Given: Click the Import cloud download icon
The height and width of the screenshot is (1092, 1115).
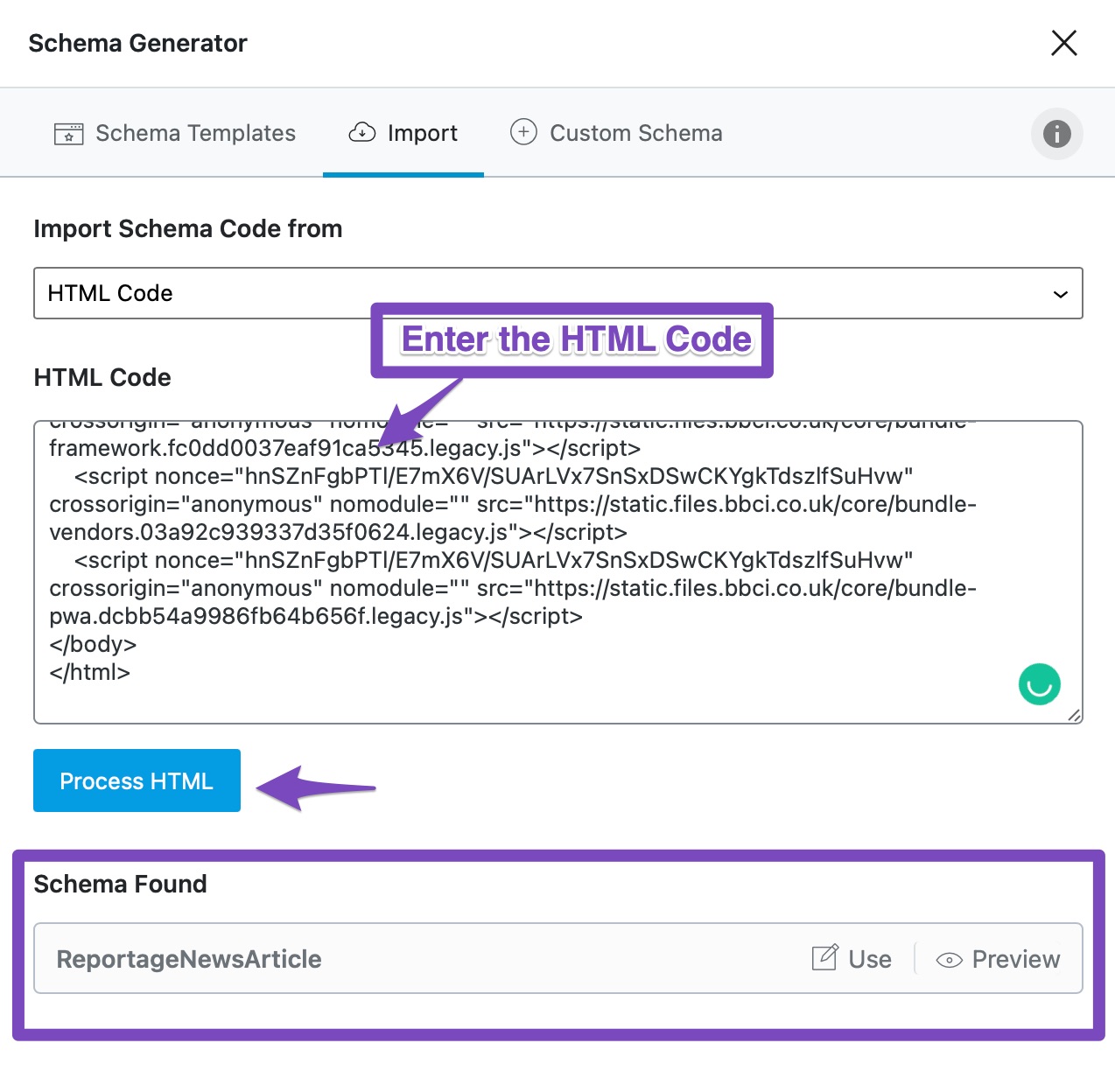Looking at the screenshot, I should [362, 132].
